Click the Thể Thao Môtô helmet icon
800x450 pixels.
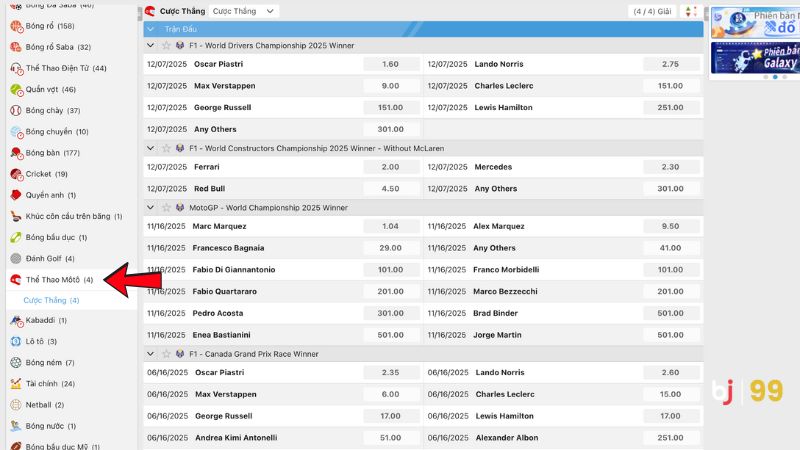click(x=16, y=280)
